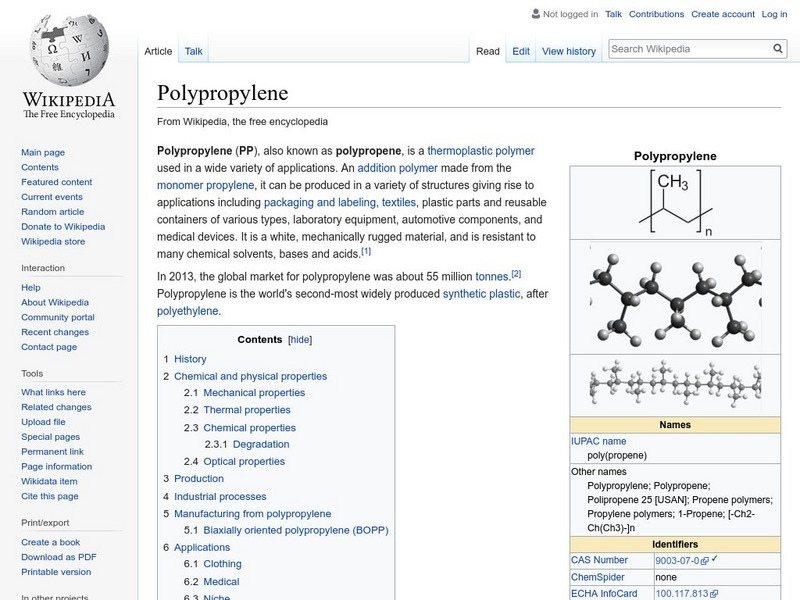Follow the textiles link
Screen dimensions: 800x600
(398, 203)
